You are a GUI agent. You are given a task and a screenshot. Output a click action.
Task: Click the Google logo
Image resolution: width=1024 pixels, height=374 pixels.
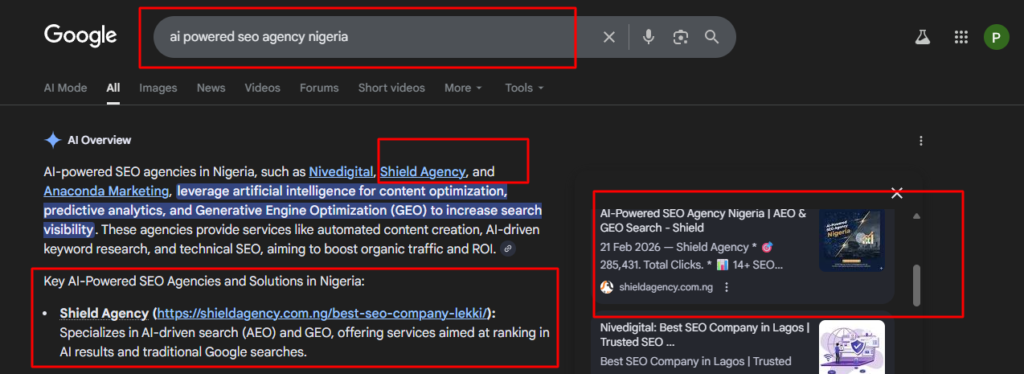click(80, 36)
